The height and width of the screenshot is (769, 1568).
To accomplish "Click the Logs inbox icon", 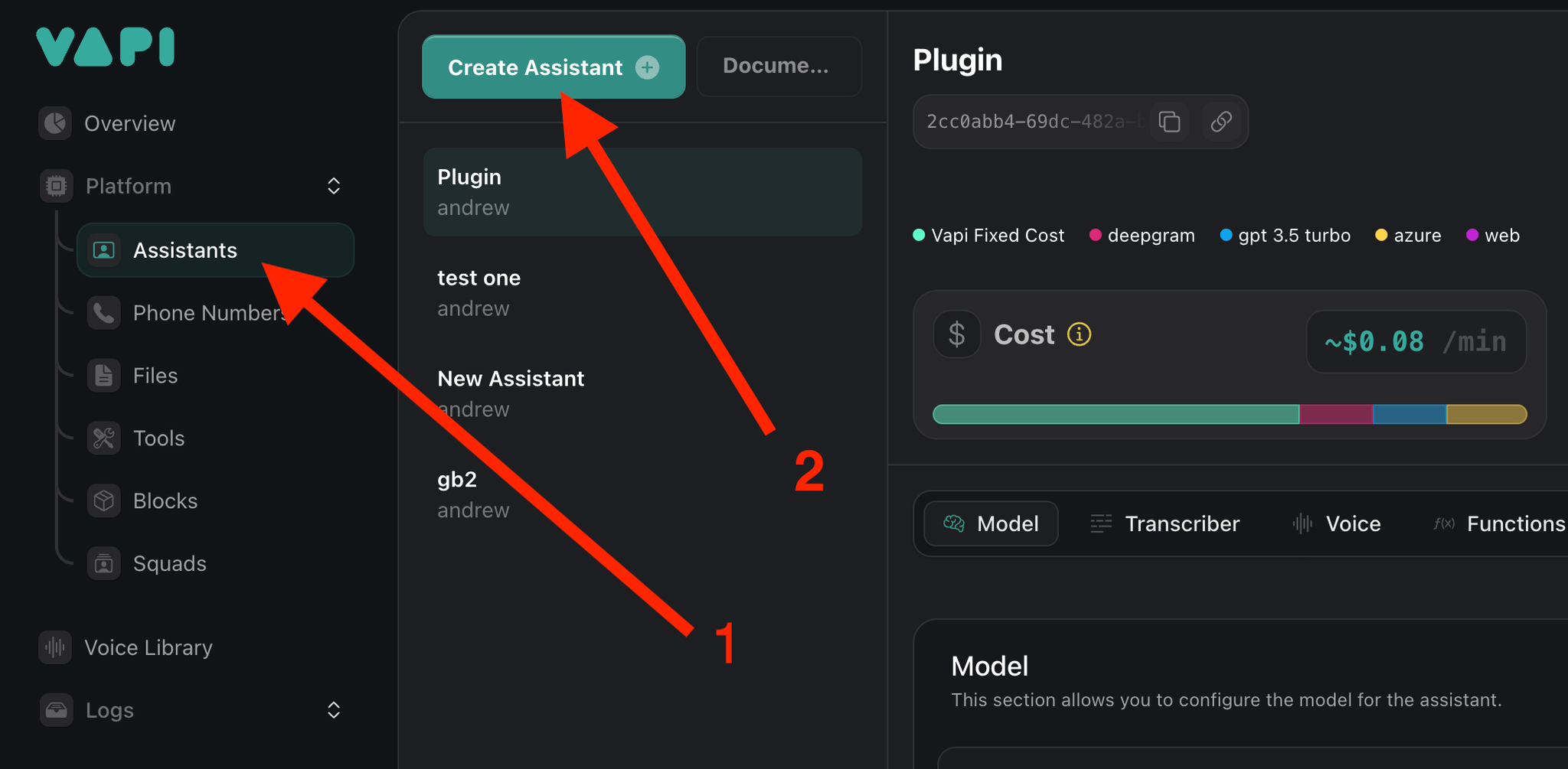I will [56, 710].
